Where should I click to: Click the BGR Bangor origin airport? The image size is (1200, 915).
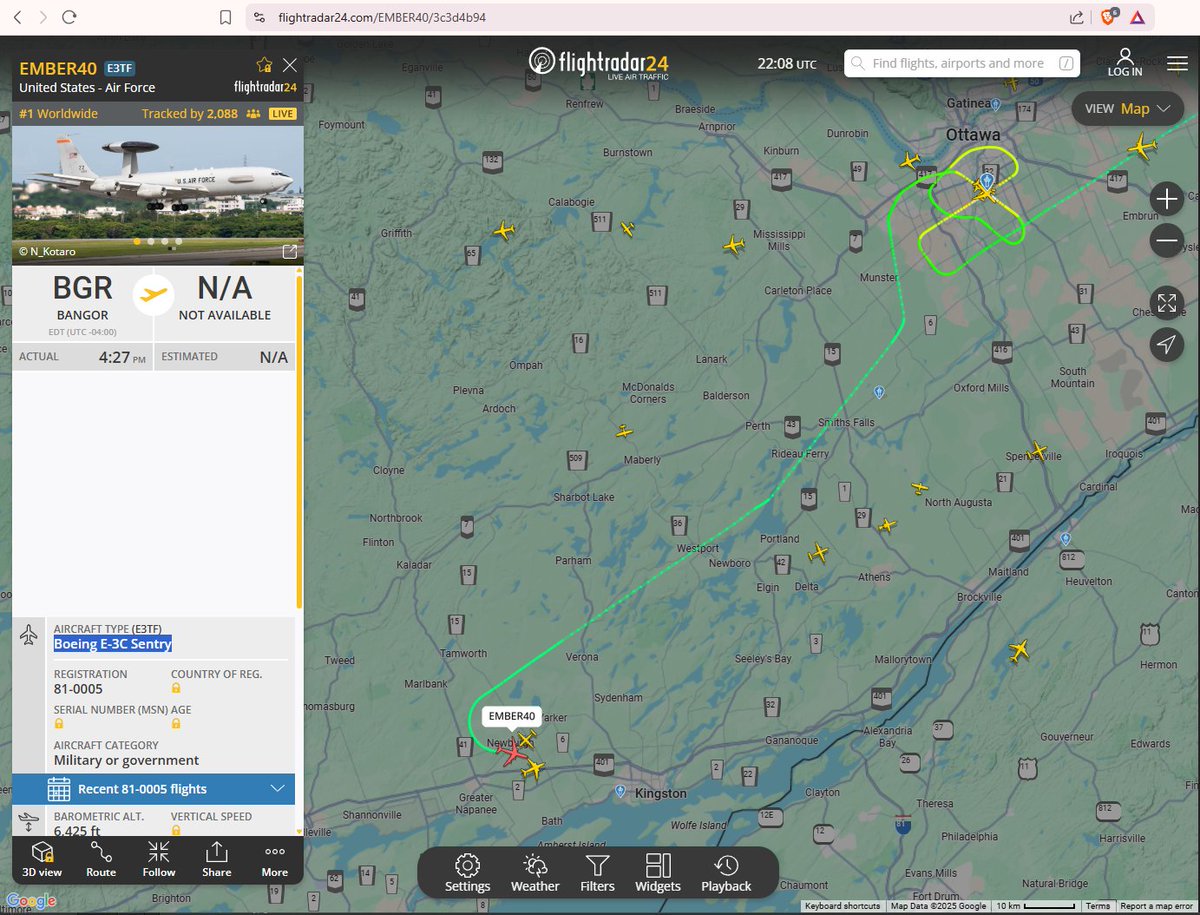pos(82,297)
